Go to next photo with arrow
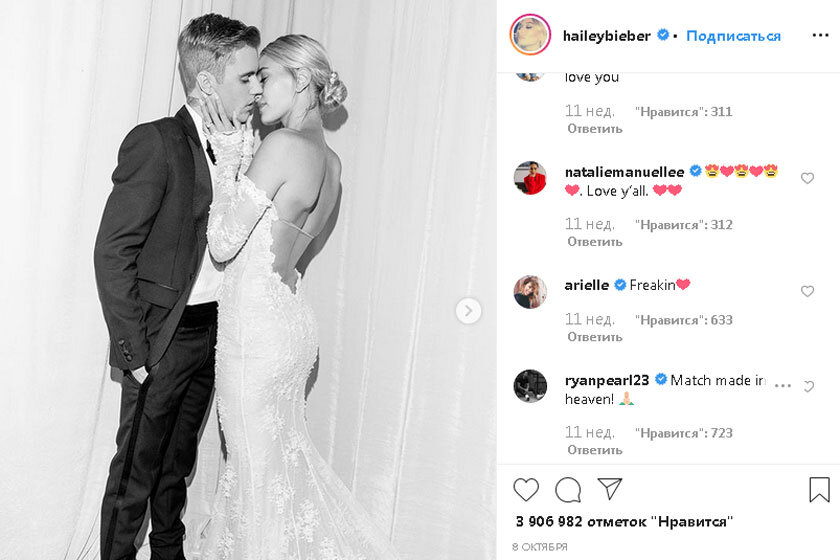Image resolution: width=840 pixels, height=560 pixels. pyautogui.click(x=468, y=311)
